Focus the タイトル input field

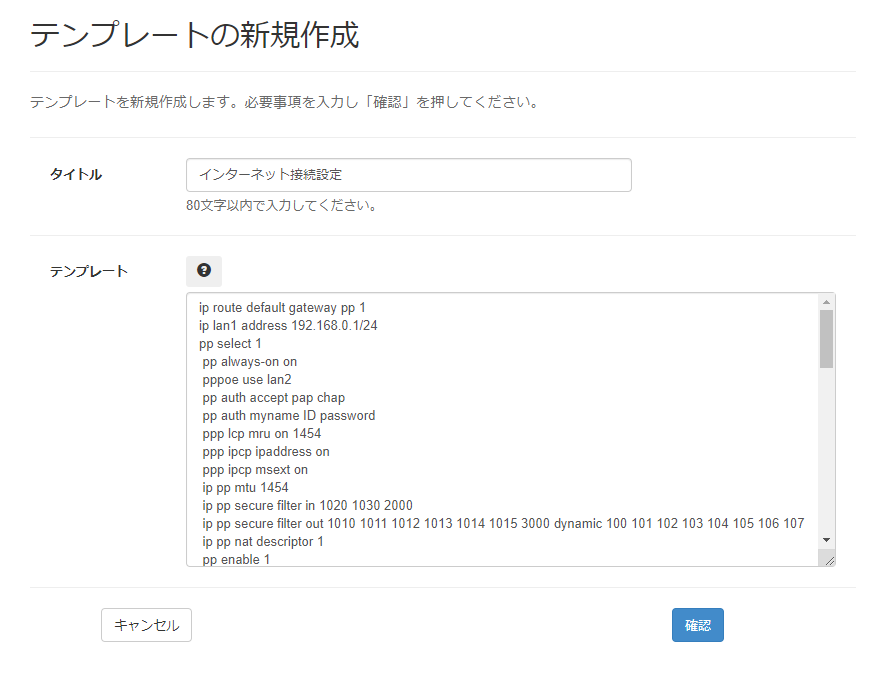pyautogui.click(x=408, y=175)
